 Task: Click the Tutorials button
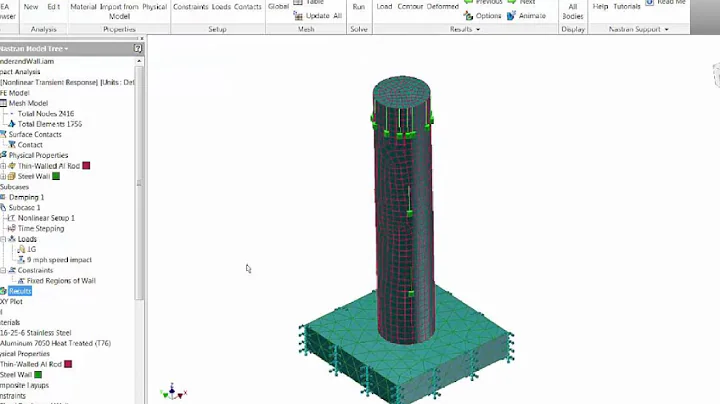pyautogui.click(x=627, y=6)
